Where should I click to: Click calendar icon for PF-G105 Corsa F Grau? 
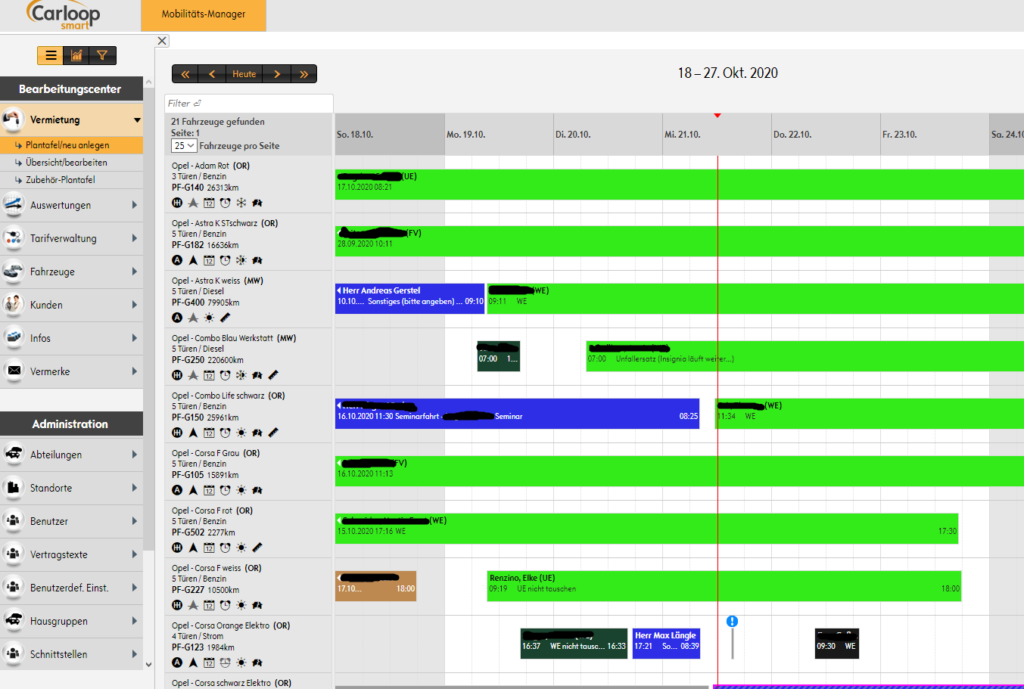point(209,490)
